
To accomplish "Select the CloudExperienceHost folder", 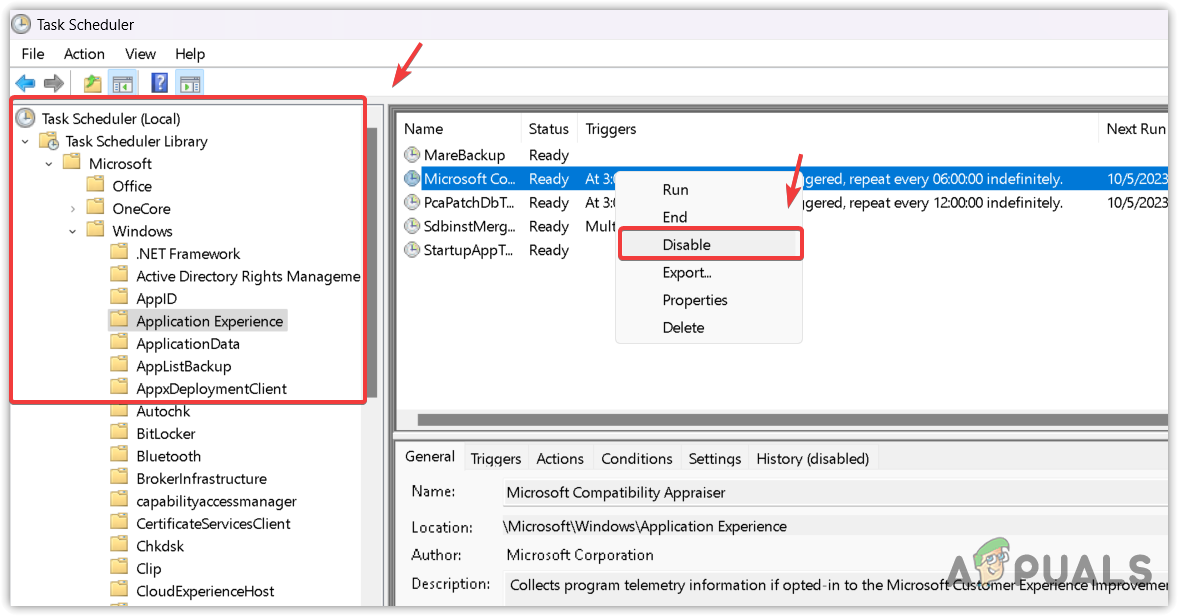I will [205, 592].
